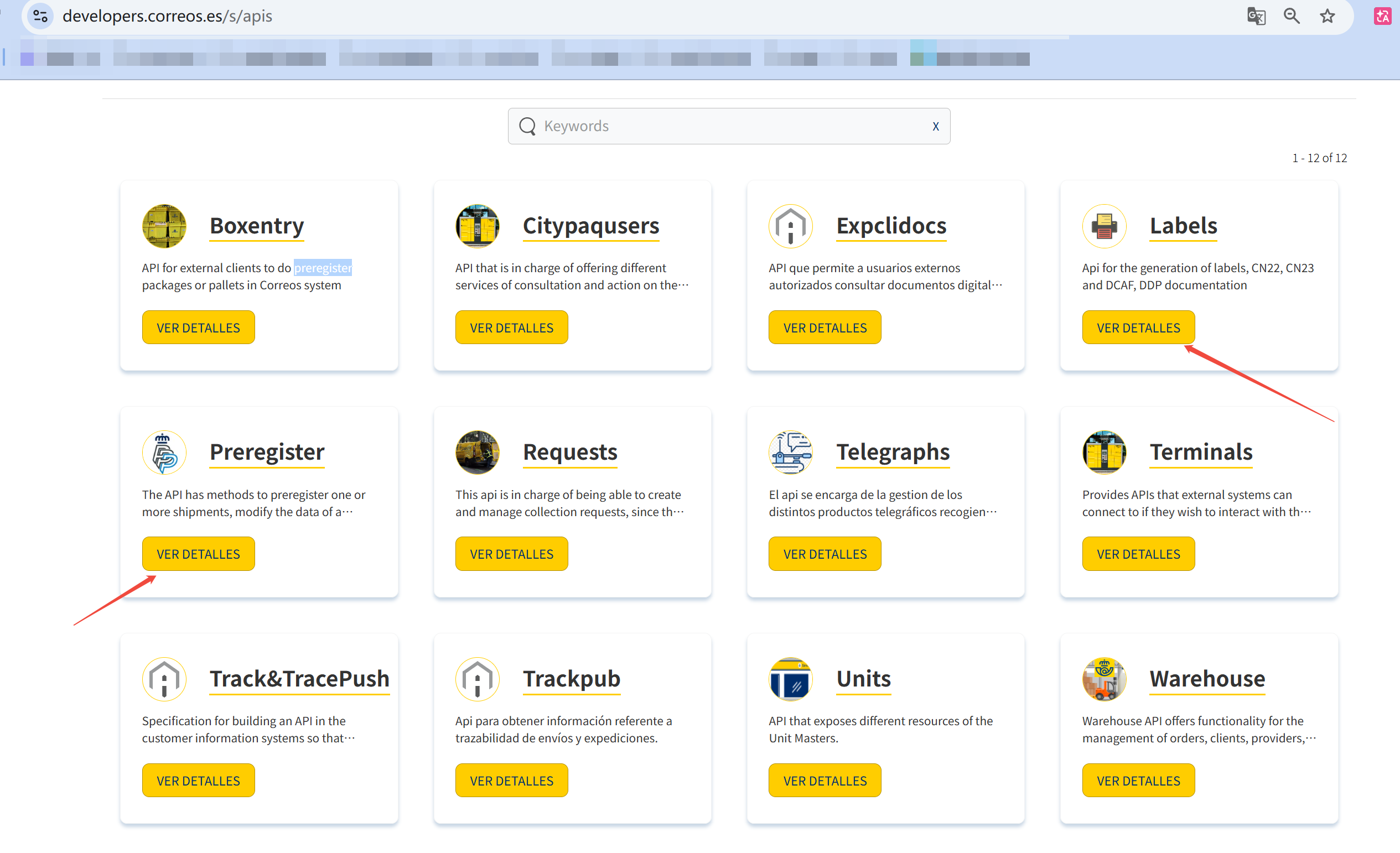Follow the Citypaqusers title link
The width and height of the screenshot is (1400, 853).
(591, 226)
